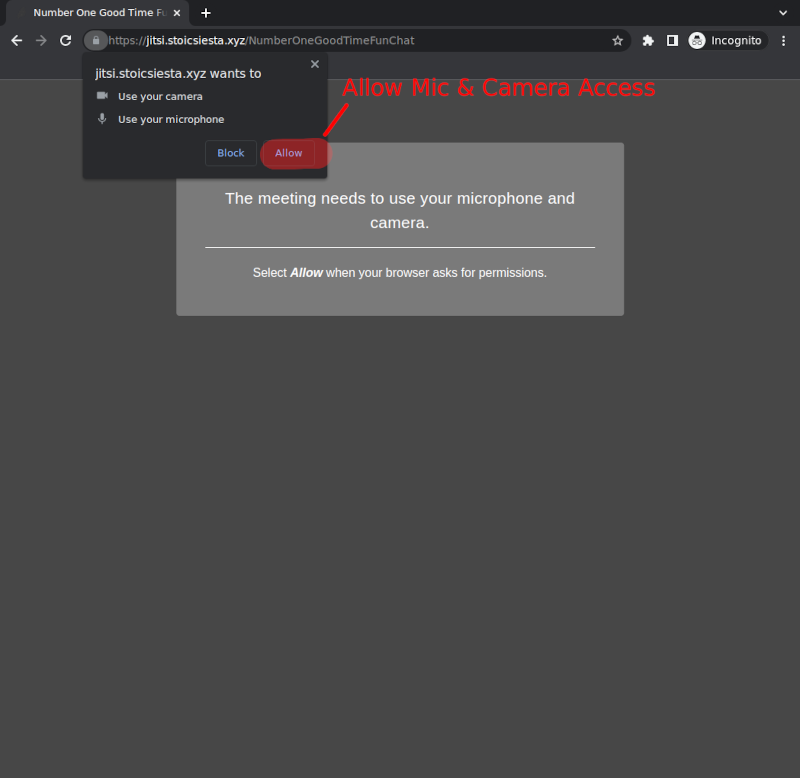This screenshot has width=800, height=778.
Task: Expand the tab search chevron
Action: (783, 13)
